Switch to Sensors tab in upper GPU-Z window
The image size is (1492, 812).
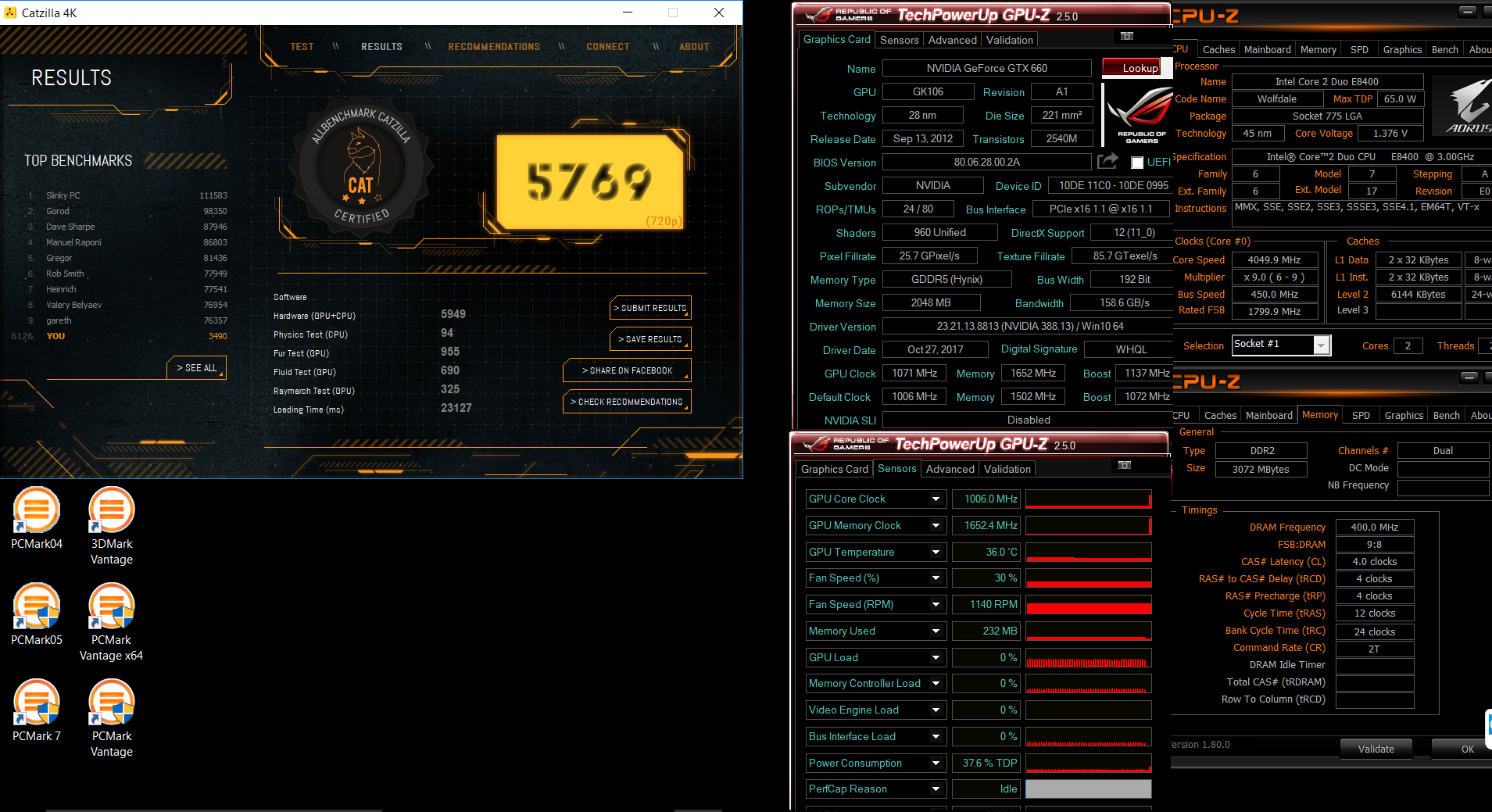click(899, 40)
